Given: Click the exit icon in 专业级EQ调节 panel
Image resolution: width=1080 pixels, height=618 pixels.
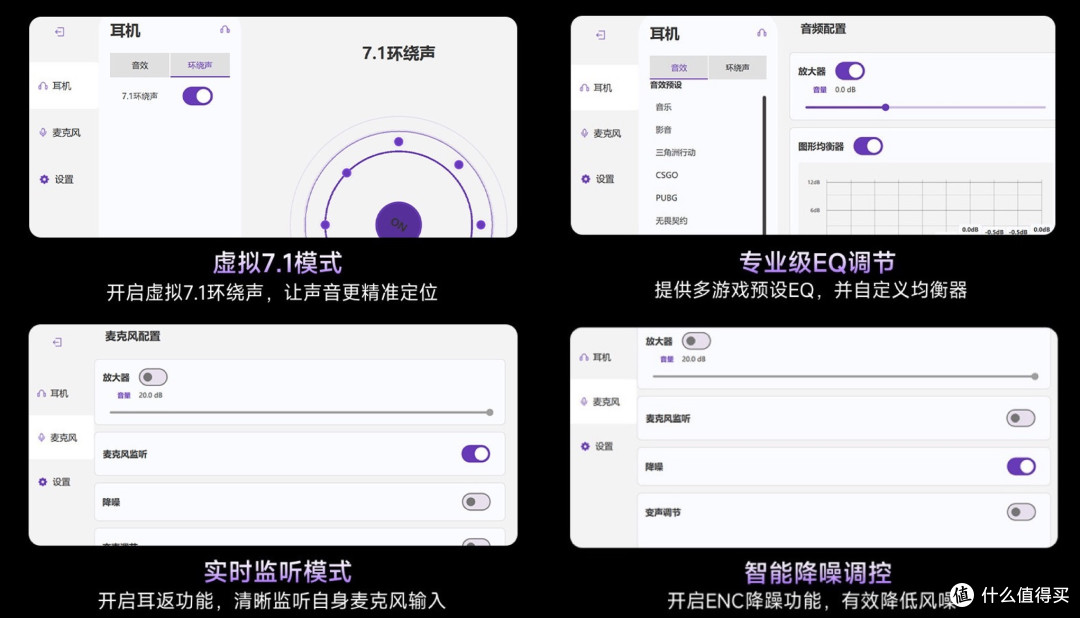Looking at the screenshot, I should point(601,34).
